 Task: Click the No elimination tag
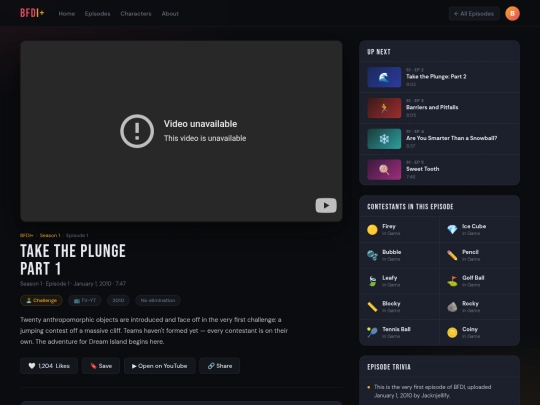pyautogui.click(x=158, y=300)
